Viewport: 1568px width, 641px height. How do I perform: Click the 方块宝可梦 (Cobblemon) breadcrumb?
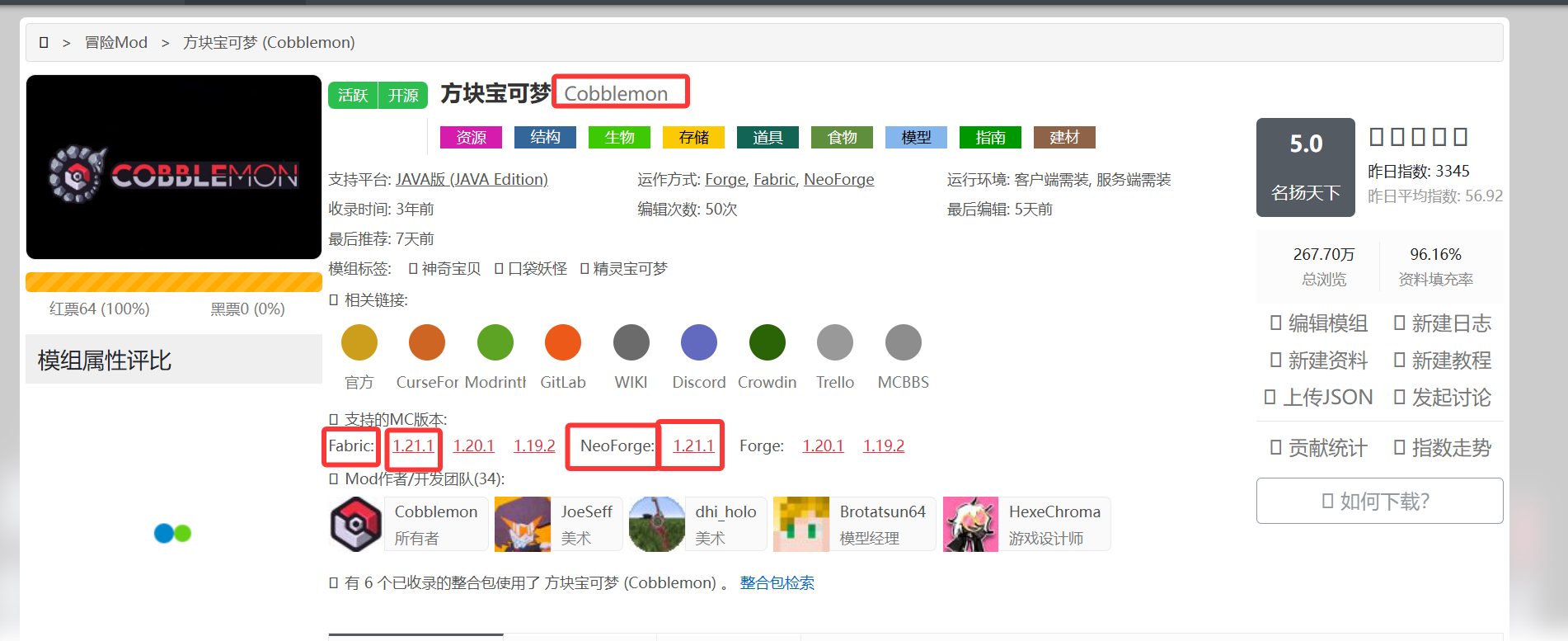click(x=269, y=42)
